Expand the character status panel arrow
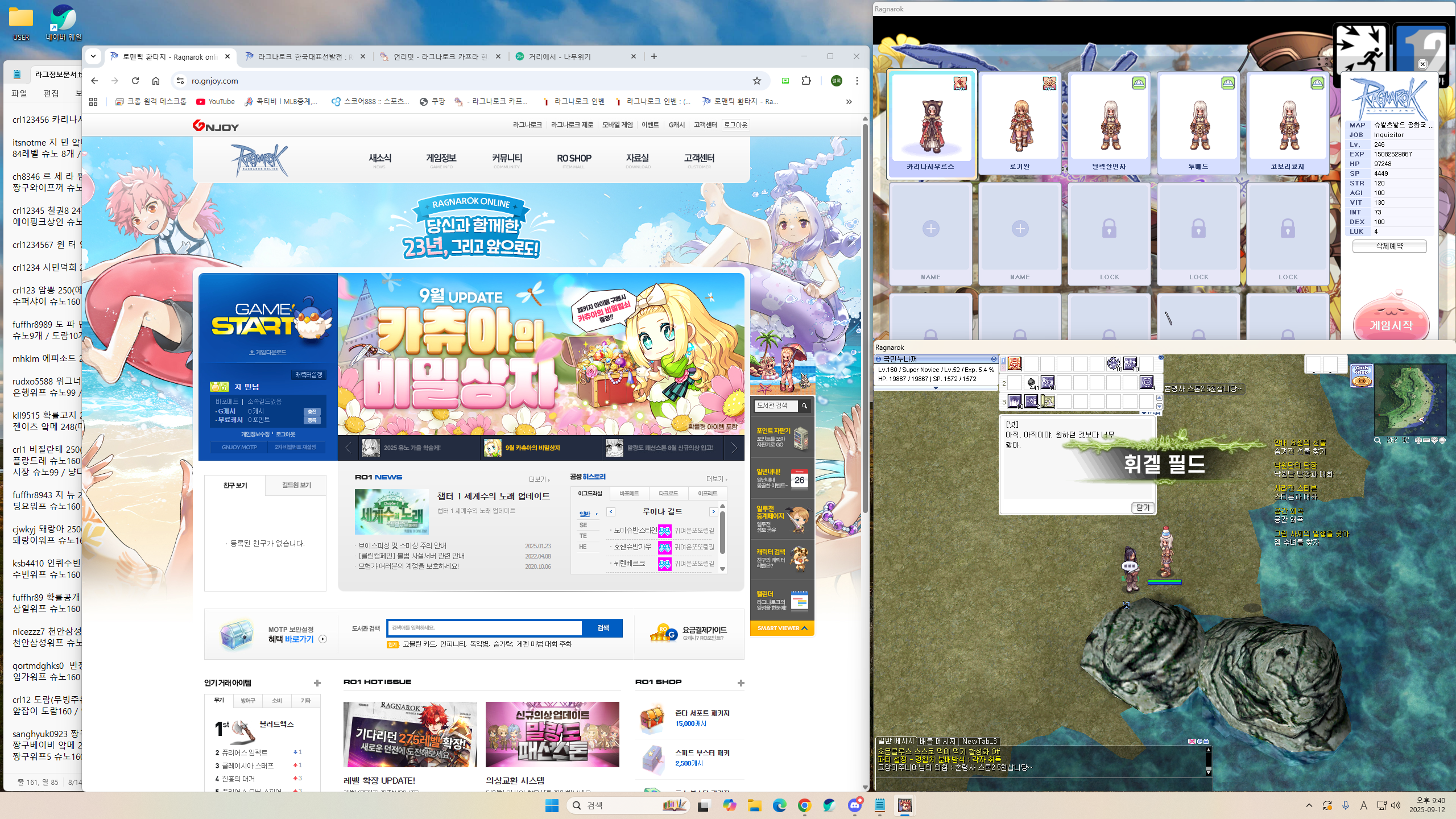Screen dimensions: 1456x819 click(936, 388)
